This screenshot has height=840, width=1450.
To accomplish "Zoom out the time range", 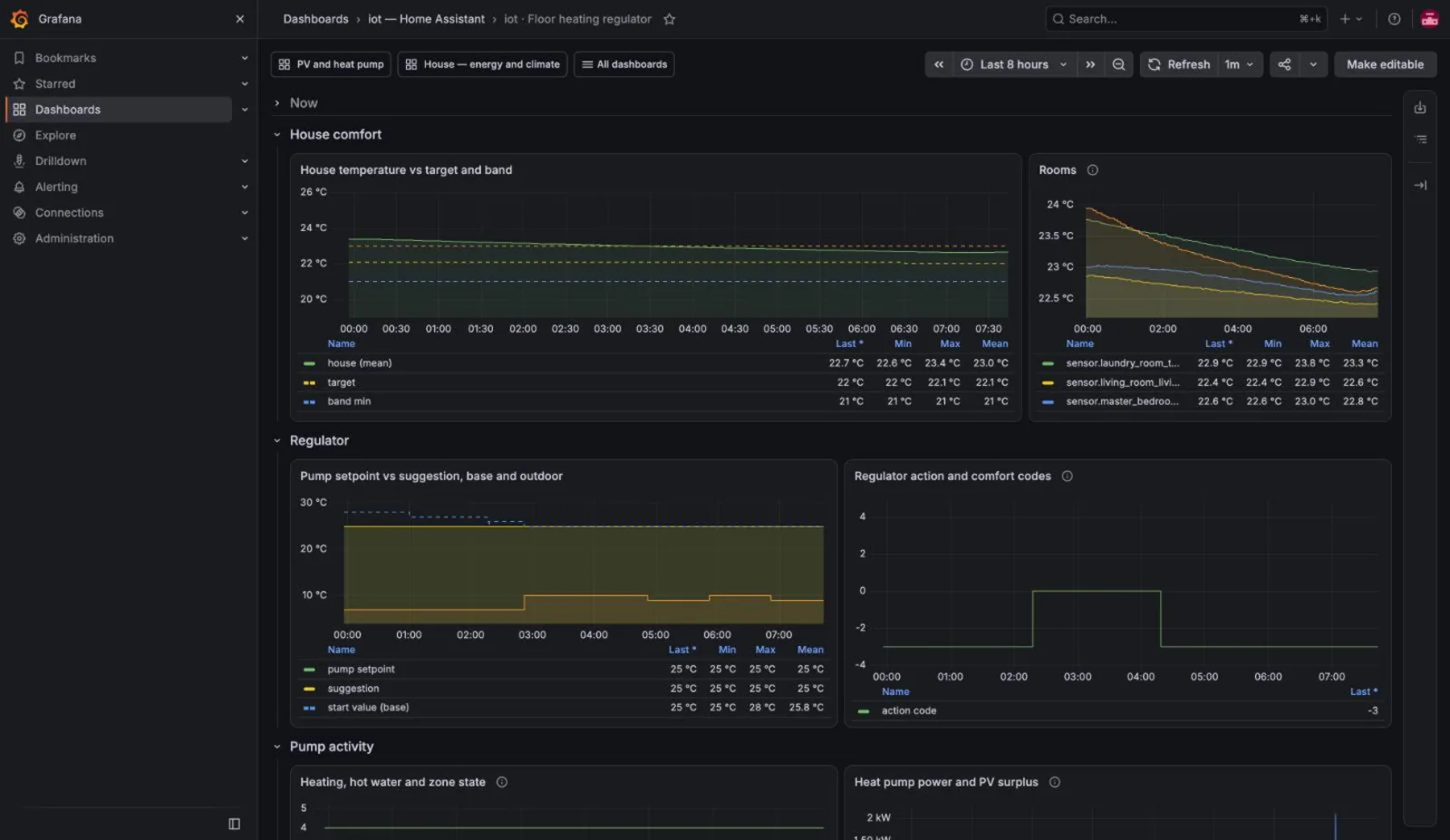I will 1119,64.
